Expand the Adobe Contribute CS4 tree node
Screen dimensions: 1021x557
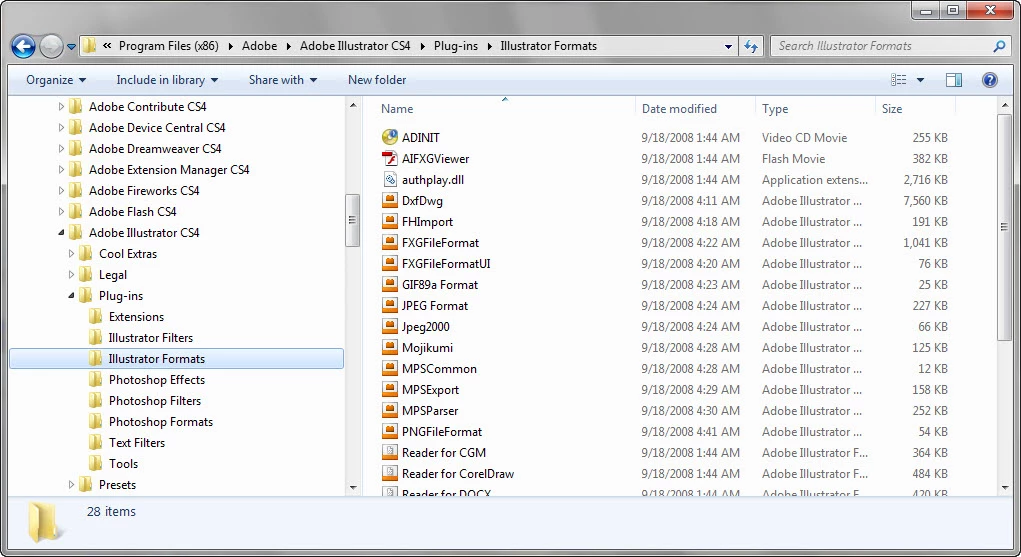click(61, 107)
